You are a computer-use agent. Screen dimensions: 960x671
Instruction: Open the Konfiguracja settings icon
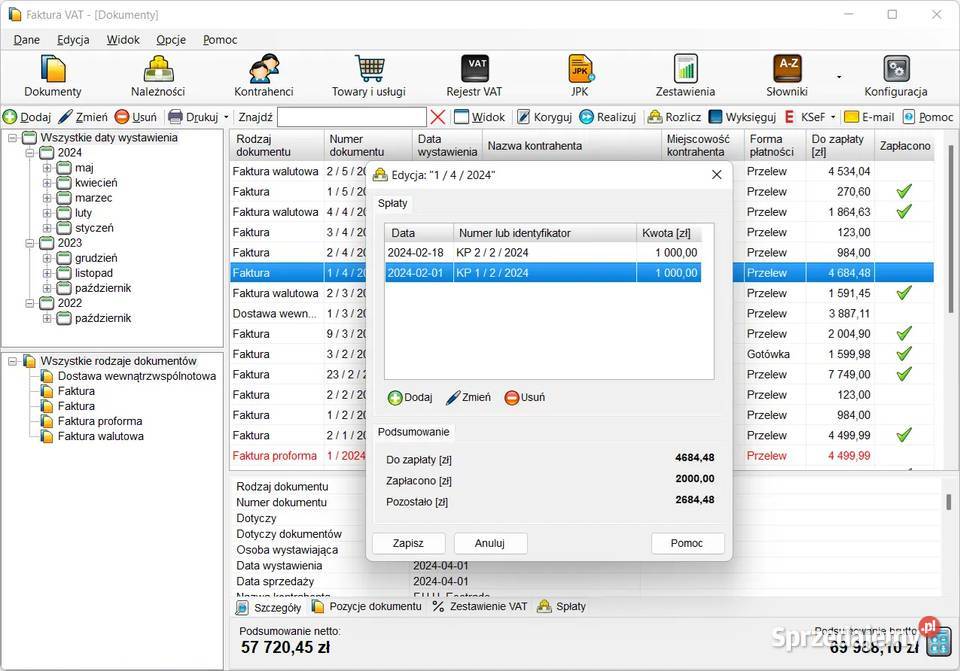(x=896, y=69)
